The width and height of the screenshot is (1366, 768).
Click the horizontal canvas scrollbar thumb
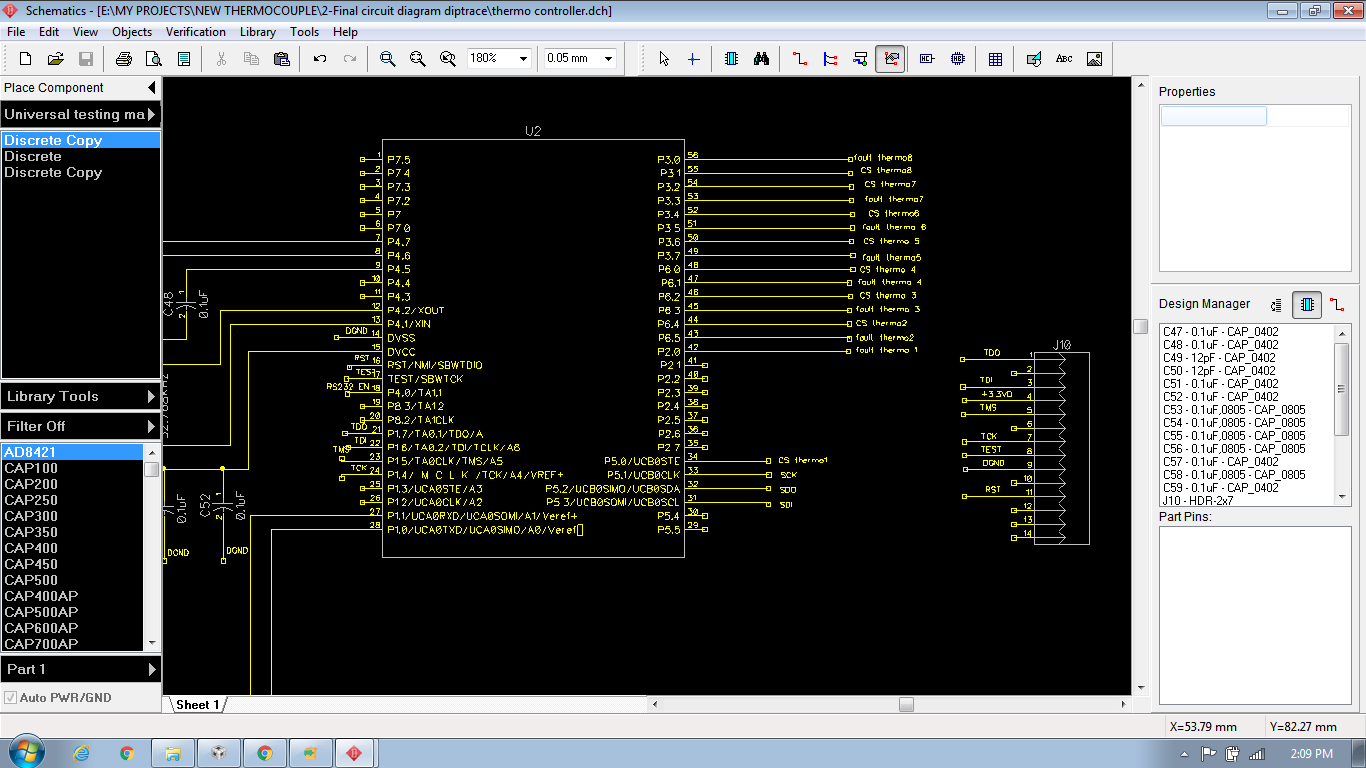click(906, 704)
